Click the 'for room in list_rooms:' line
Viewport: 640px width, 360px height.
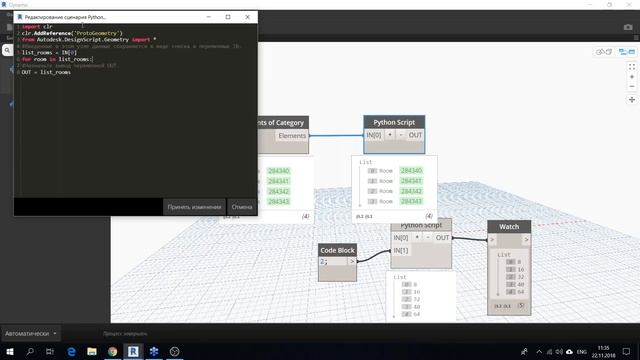pos(58,59)
